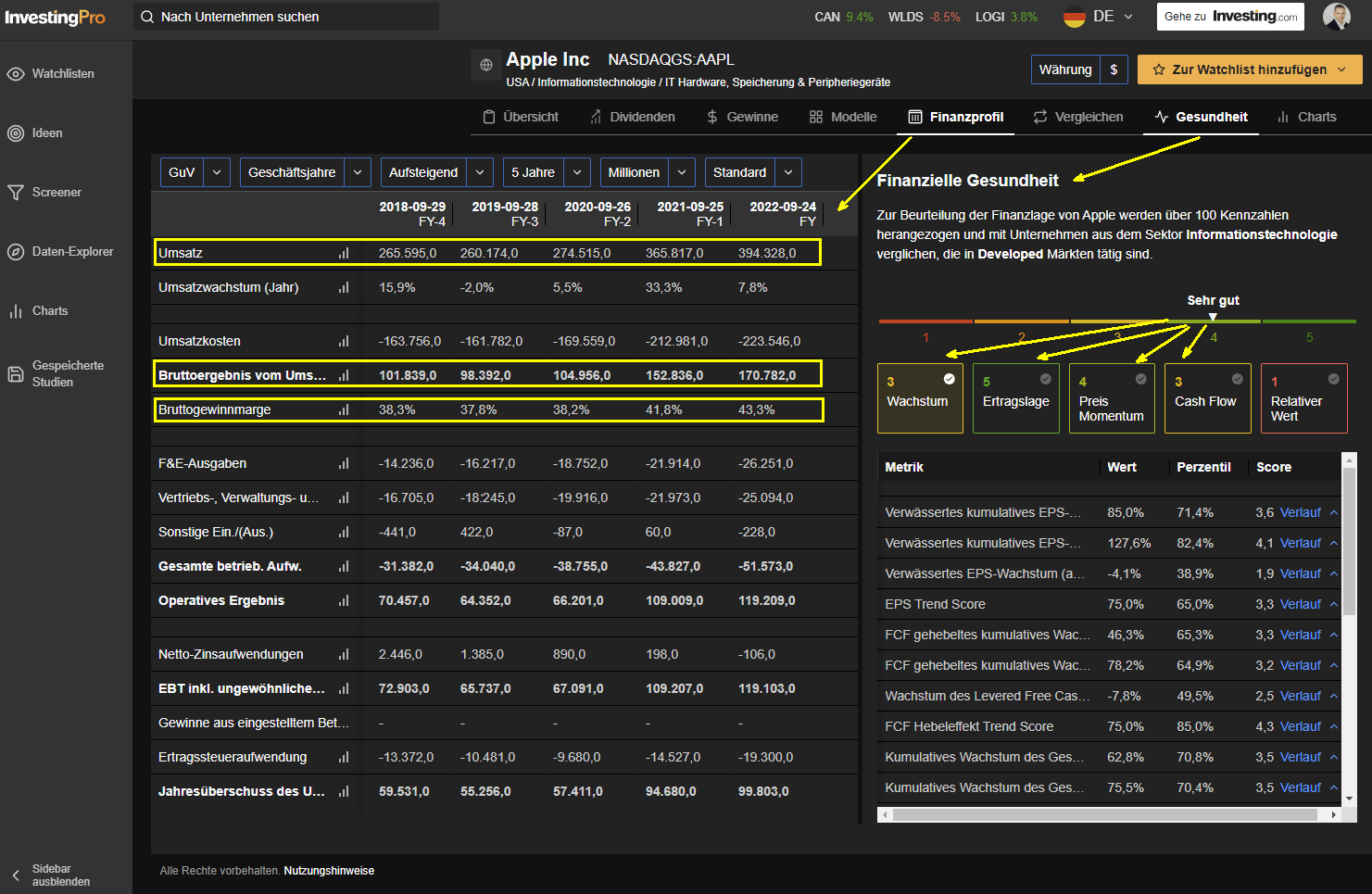Open the 5 Jahre range dropdown
Image resolution: width=1372 pixels, height=894 pixels.
coord(547,172)
